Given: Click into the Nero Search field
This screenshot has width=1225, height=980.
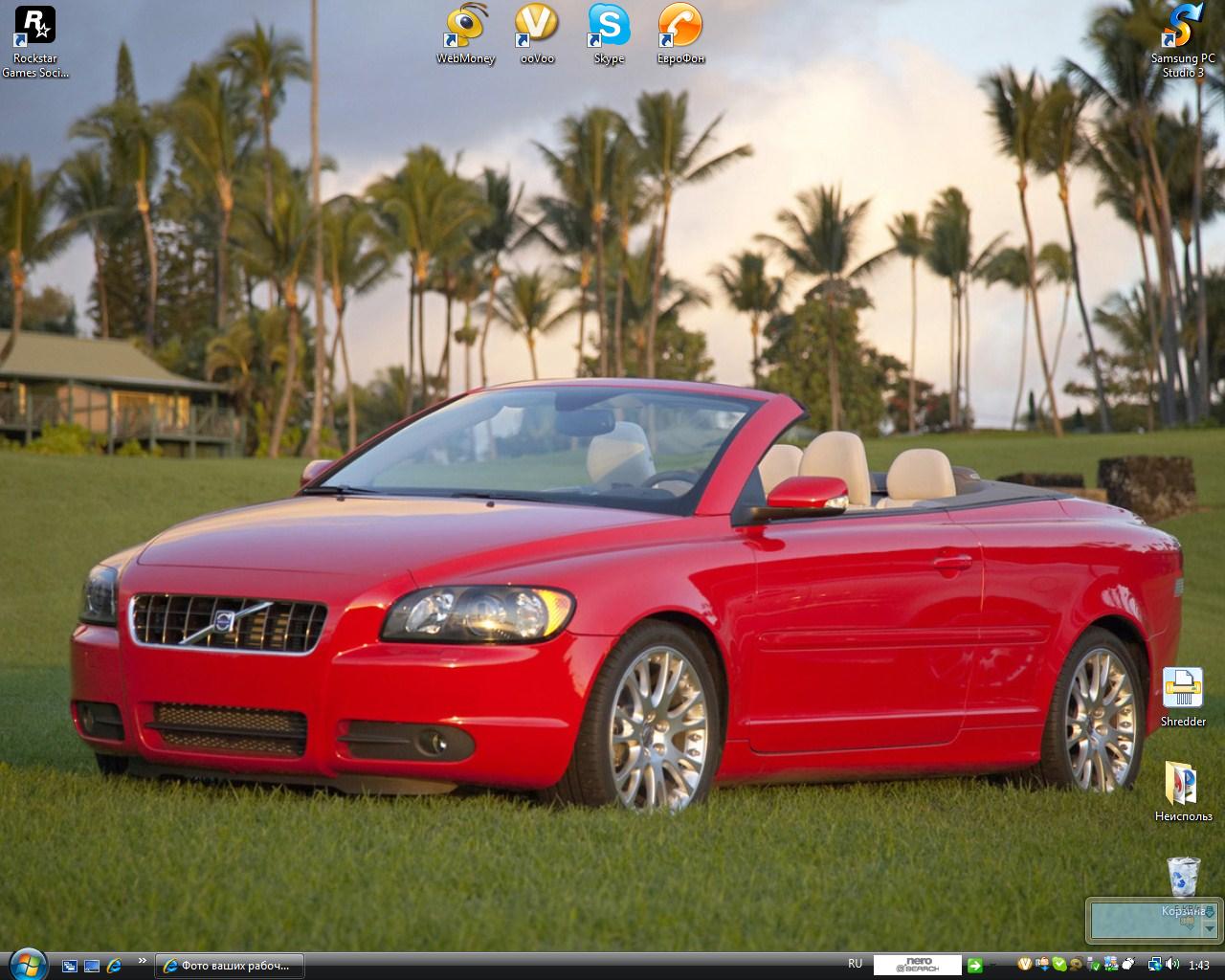Looking at the screenshot, I should (x=918, y=965).
